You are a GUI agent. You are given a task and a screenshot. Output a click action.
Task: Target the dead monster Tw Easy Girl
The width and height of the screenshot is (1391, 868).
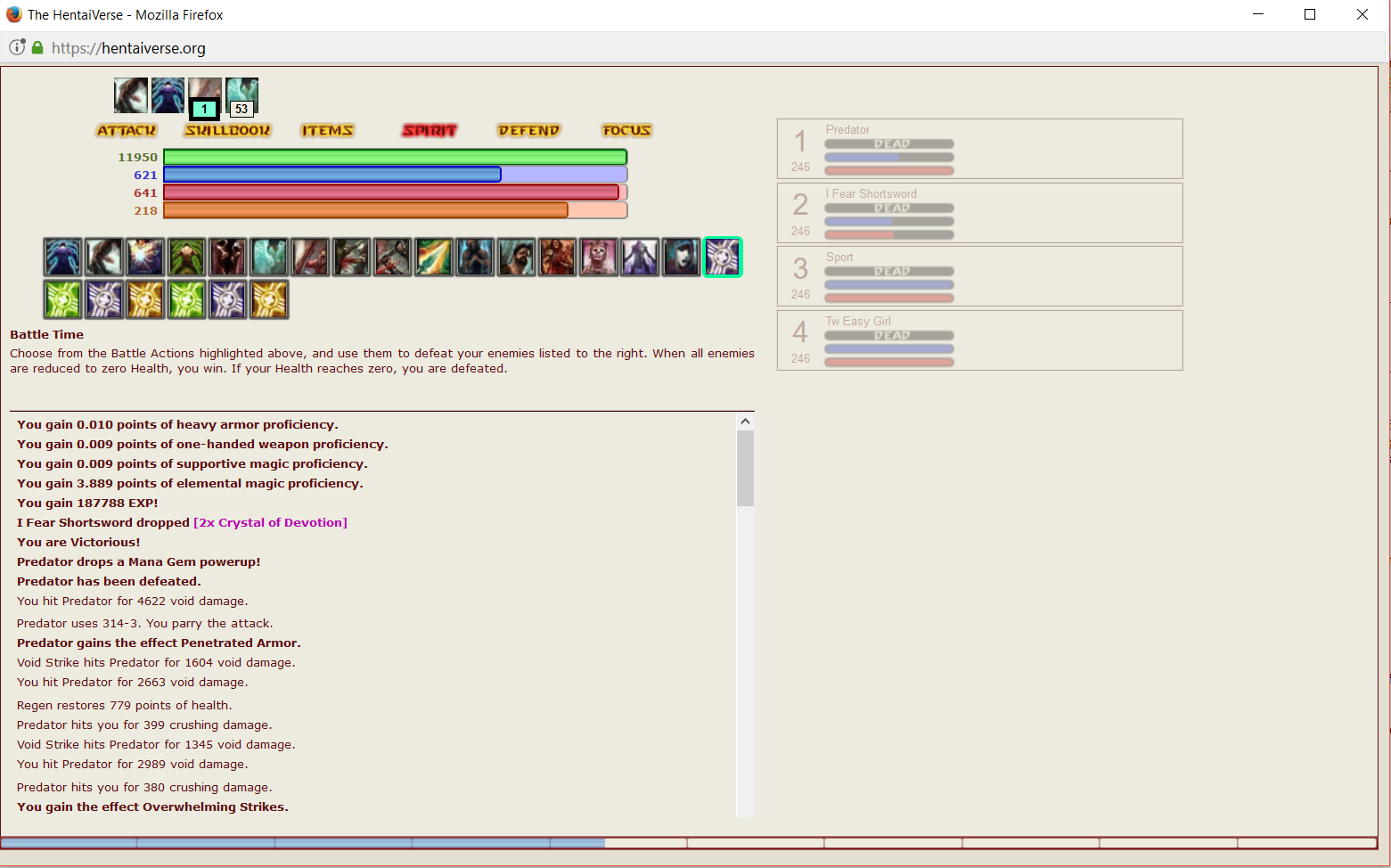coord(980,340)
